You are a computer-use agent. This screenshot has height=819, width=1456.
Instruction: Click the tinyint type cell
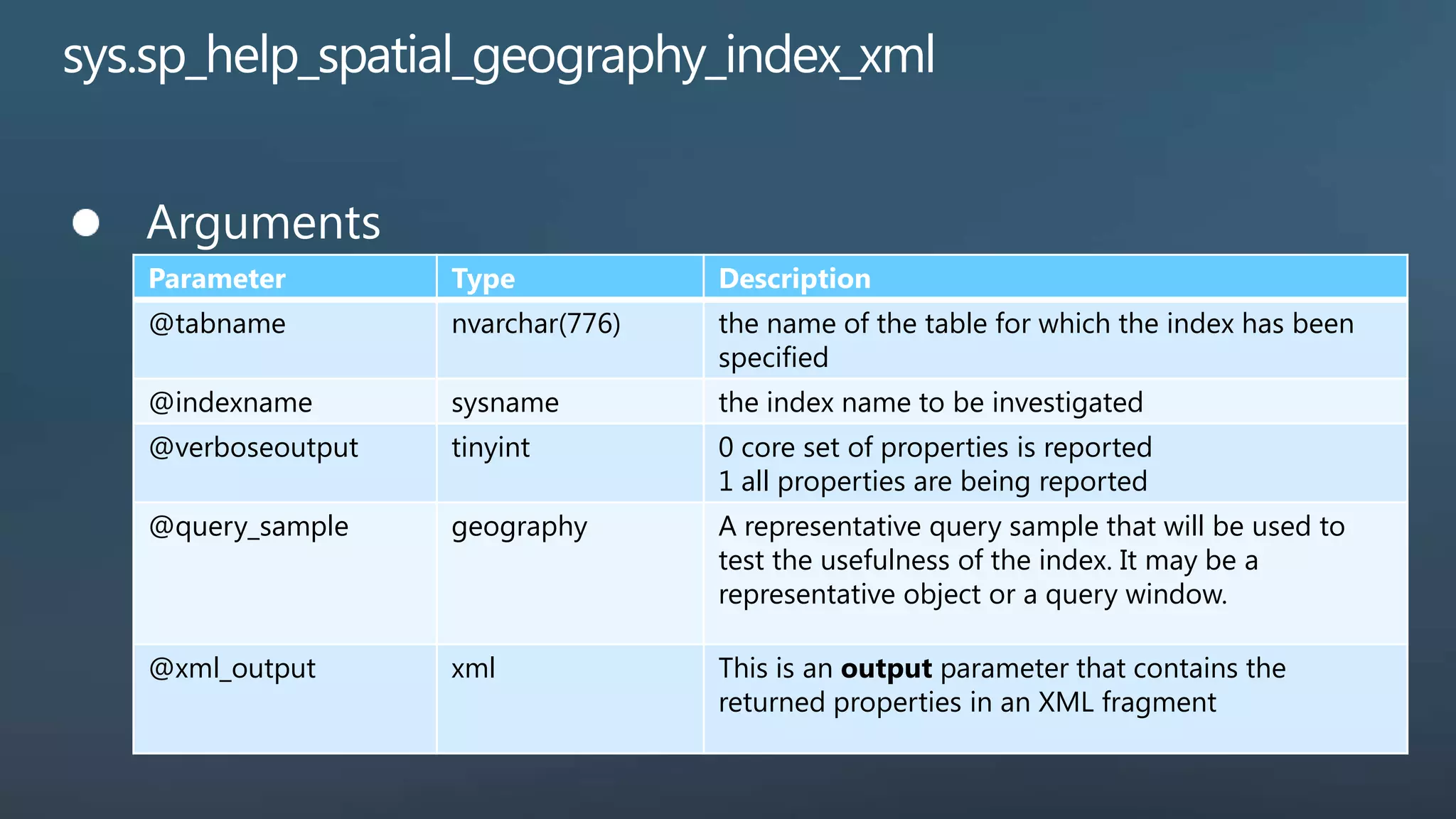(x=491, y=448)
